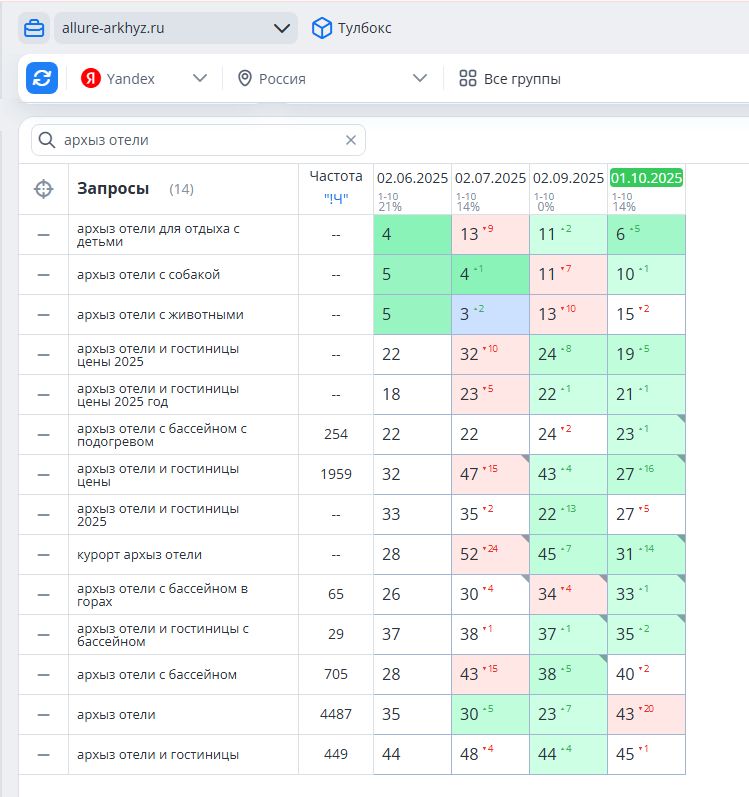
Task: Click the "!Ч" frequency link
Action: (335, 198)
